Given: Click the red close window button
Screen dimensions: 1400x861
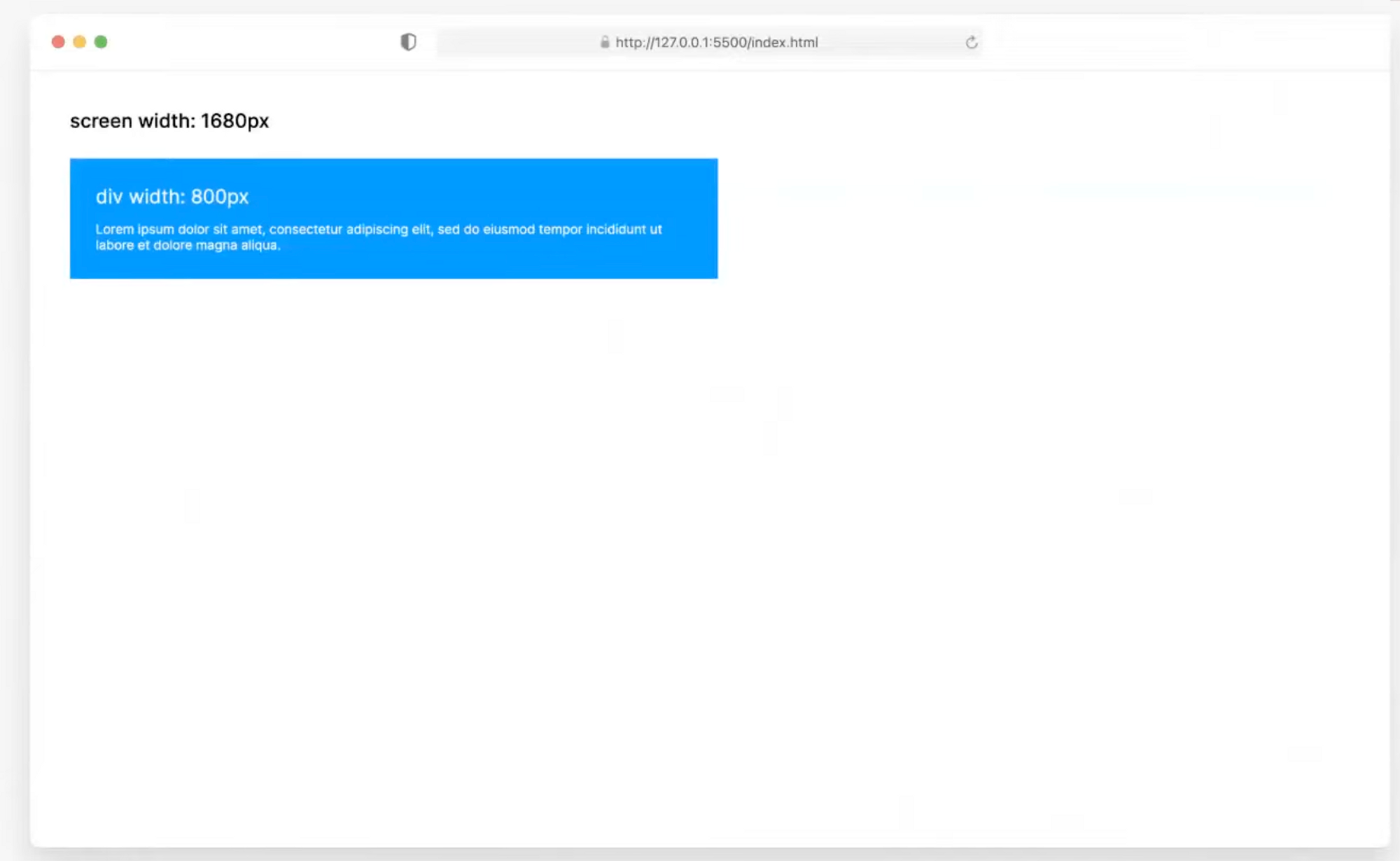Looking at the screenshot, I should (59, 42).
